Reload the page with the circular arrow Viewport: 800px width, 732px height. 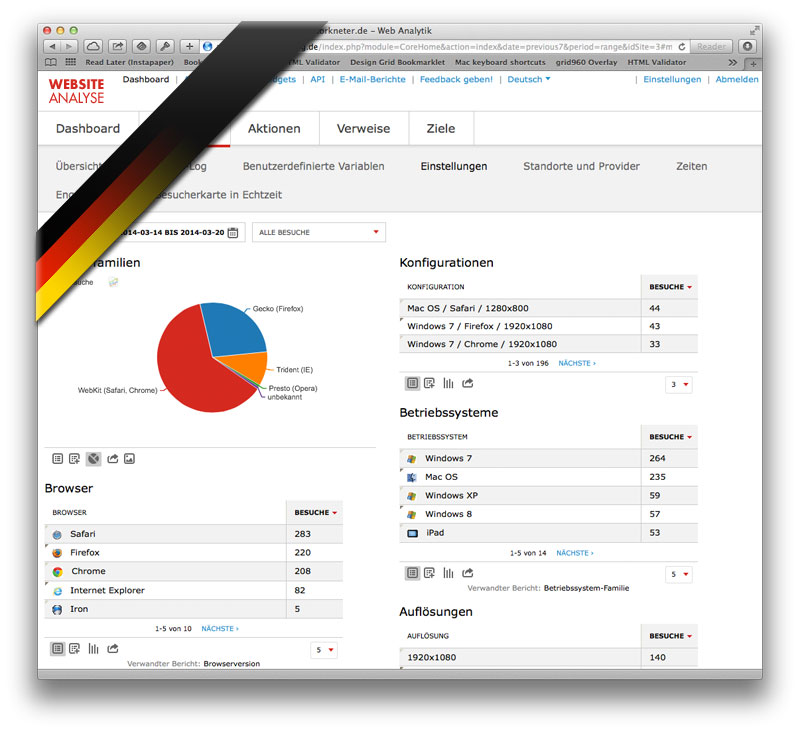pyautogui.click(x=682, y=46)
